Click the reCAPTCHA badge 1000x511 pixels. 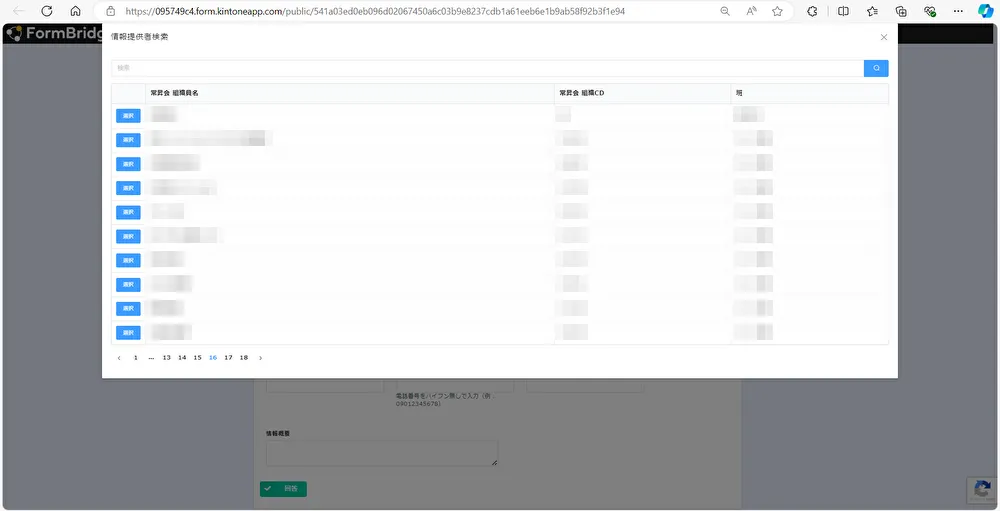[981, 489]
